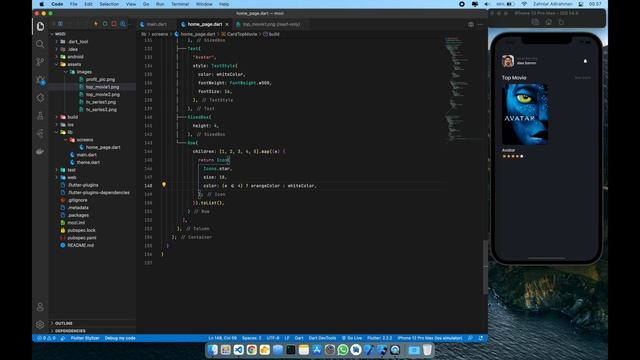
Task: Click the iPhone 12 Pro Max device selector
Action: click(x=430, y=338)
